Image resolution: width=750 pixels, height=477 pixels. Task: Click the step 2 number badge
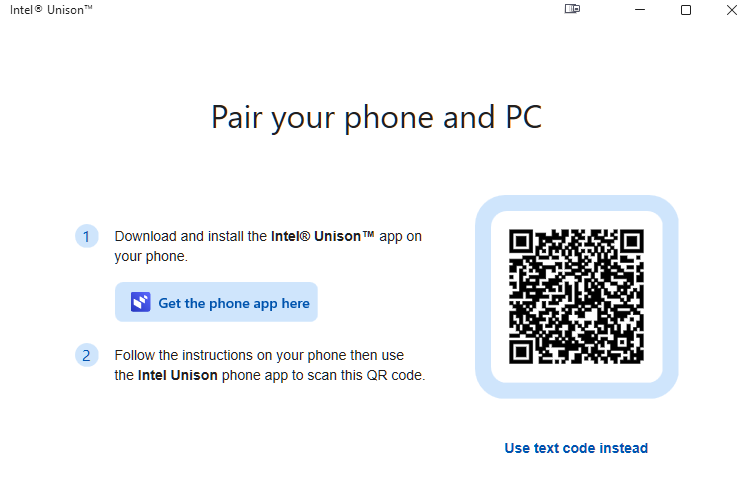click(87, 355)
